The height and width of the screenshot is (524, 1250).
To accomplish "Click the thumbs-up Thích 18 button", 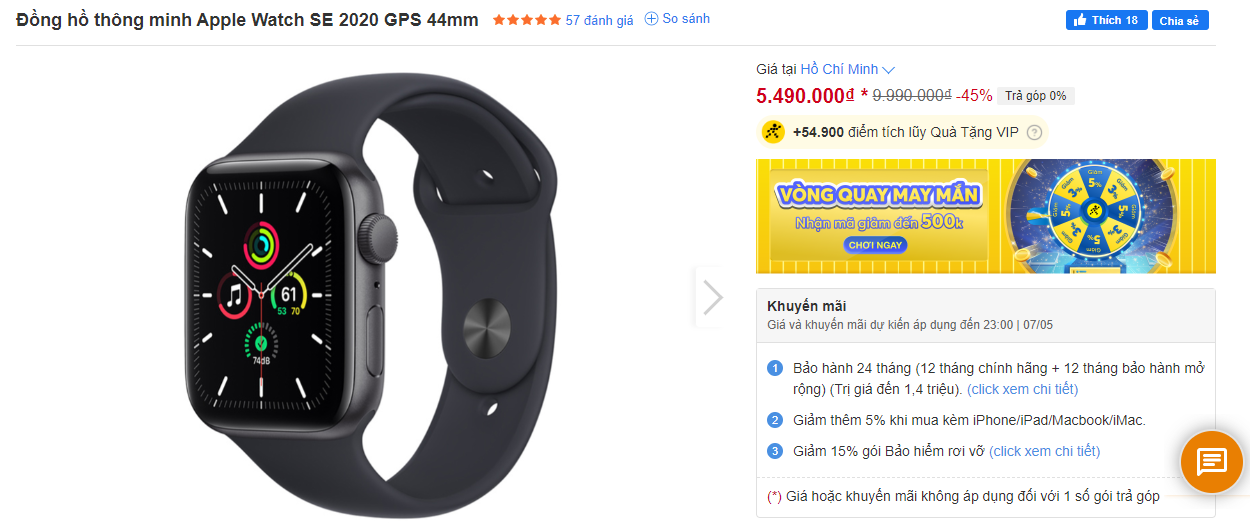I will pyautogui.click(x=1106, y=20).
